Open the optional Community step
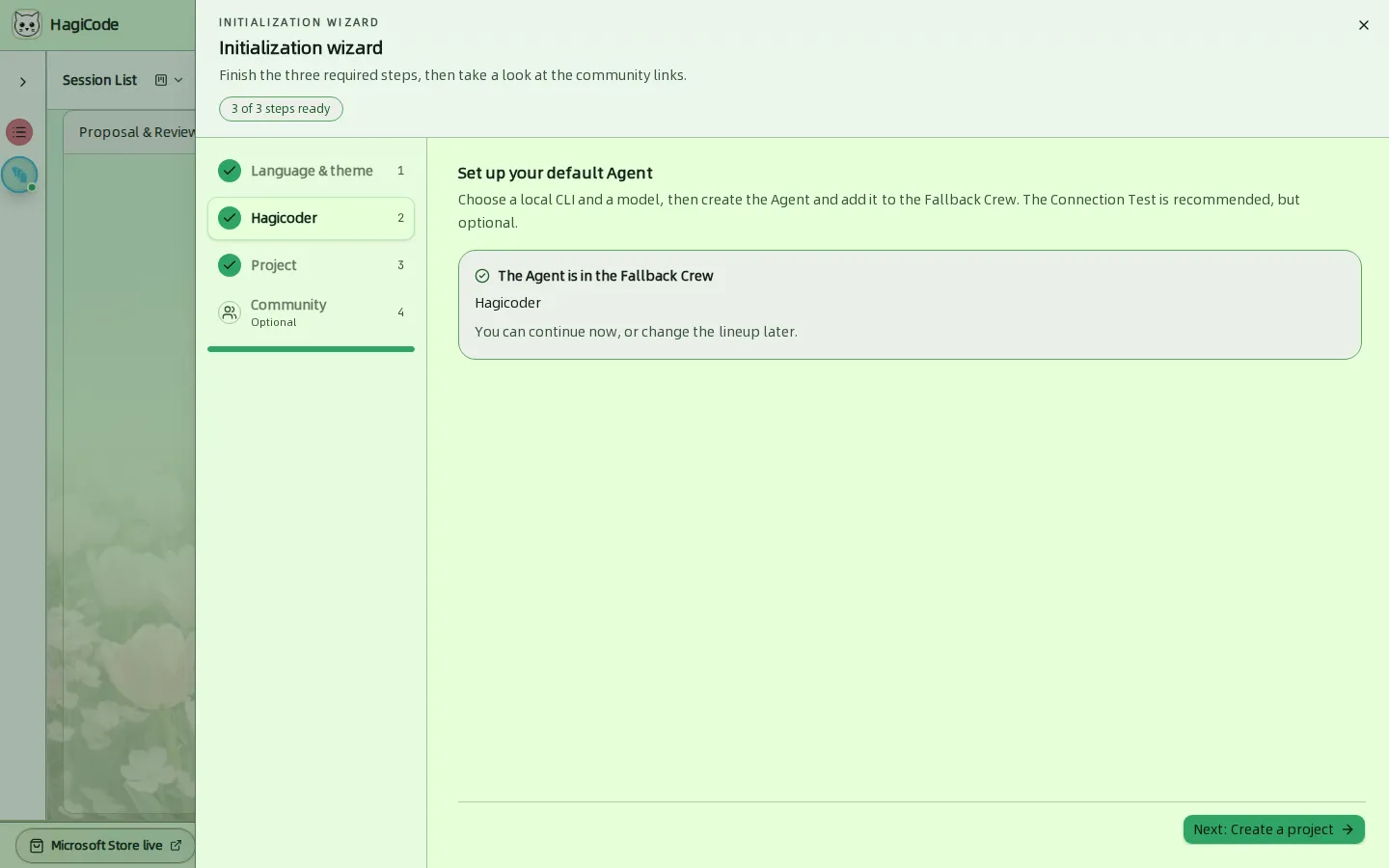Image resolution: width=1389 pixels, height=868 pixels. [x=311, y=312]
